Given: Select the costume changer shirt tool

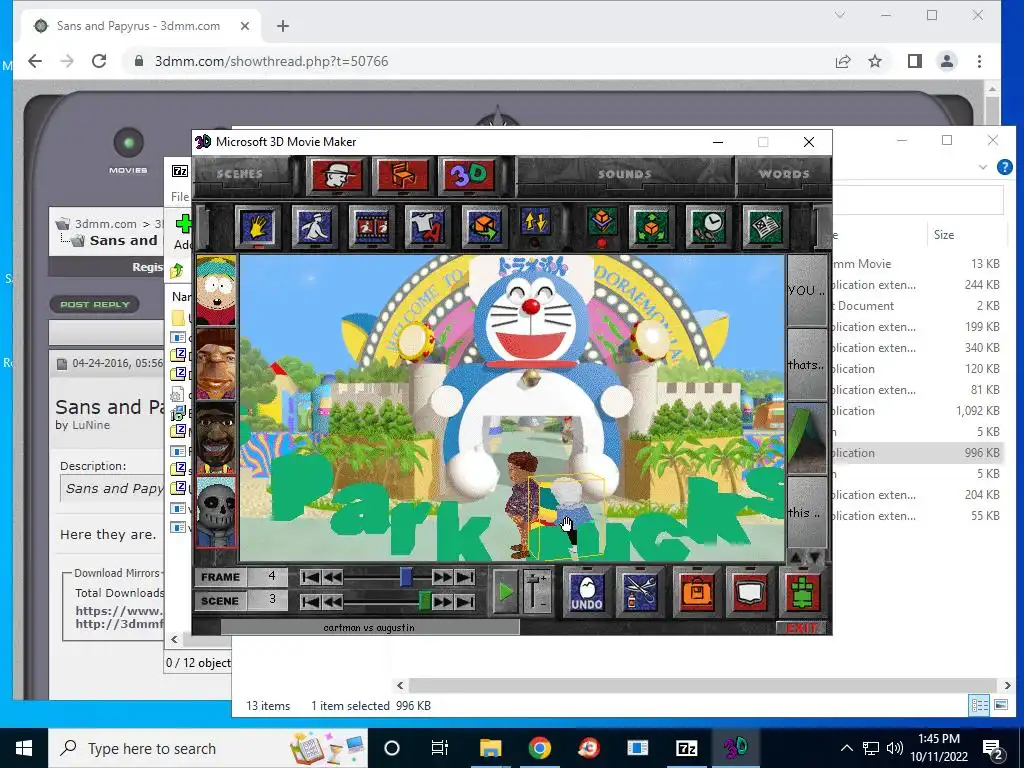Looking at the screenshot, I should 427,227.
